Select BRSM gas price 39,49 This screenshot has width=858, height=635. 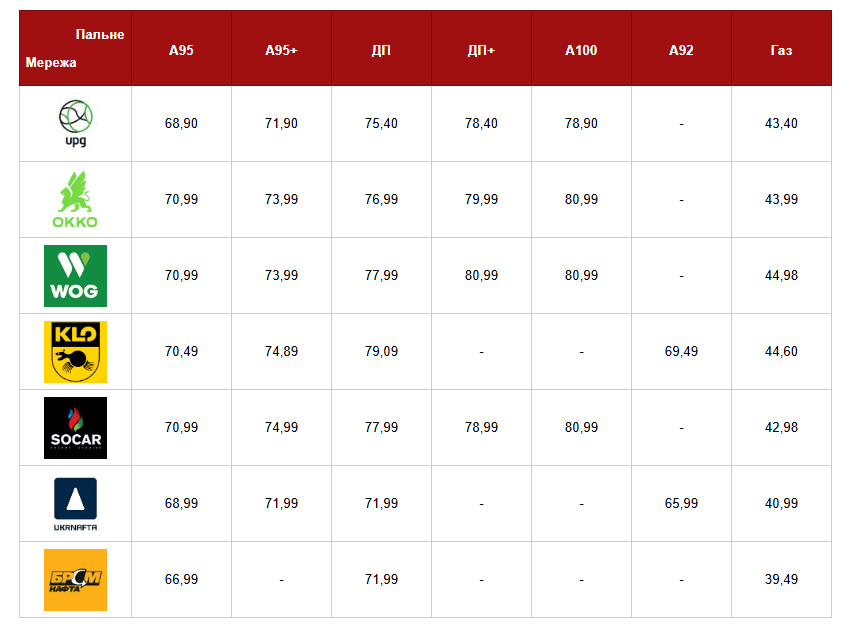tap(781, 580)
